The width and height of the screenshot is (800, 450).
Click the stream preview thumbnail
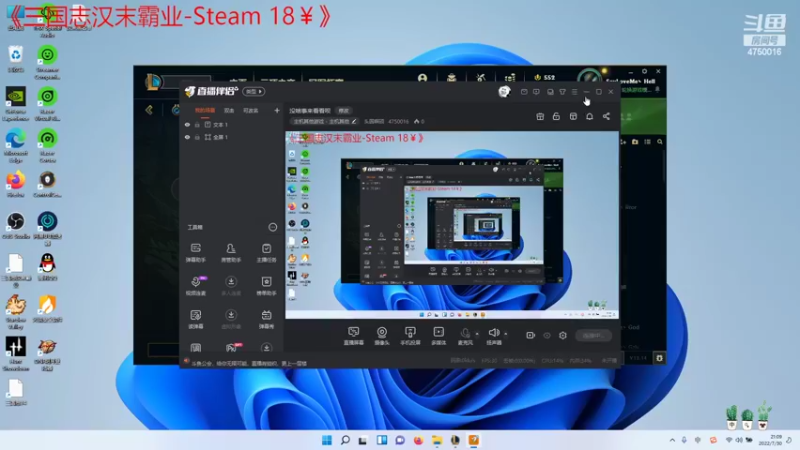click(x=452, y=225)
